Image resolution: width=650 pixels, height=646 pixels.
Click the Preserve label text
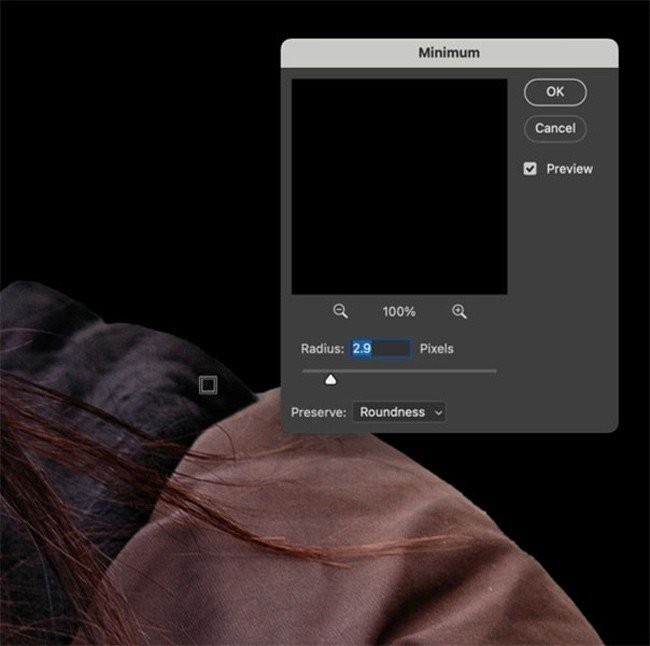317,412
